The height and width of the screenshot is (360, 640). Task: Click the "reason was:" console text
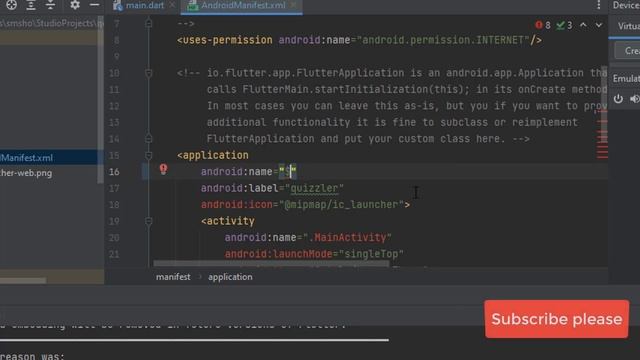pyautogui.click(x=32, y=356)
